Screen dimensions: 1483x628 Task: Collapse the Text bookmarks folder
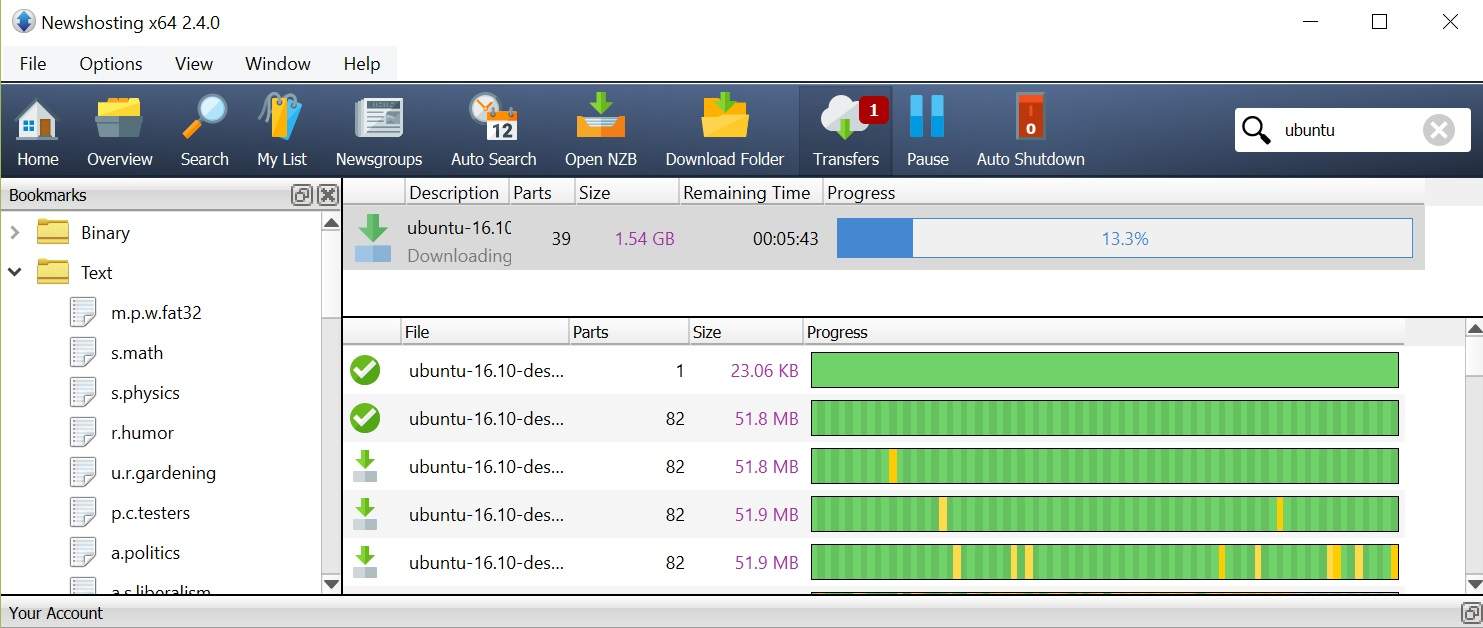tap(15, 272)
